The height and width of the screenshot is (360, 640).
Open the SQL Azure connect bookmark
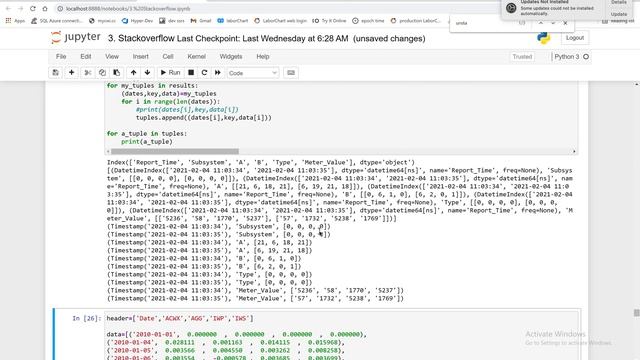point(57,21)
